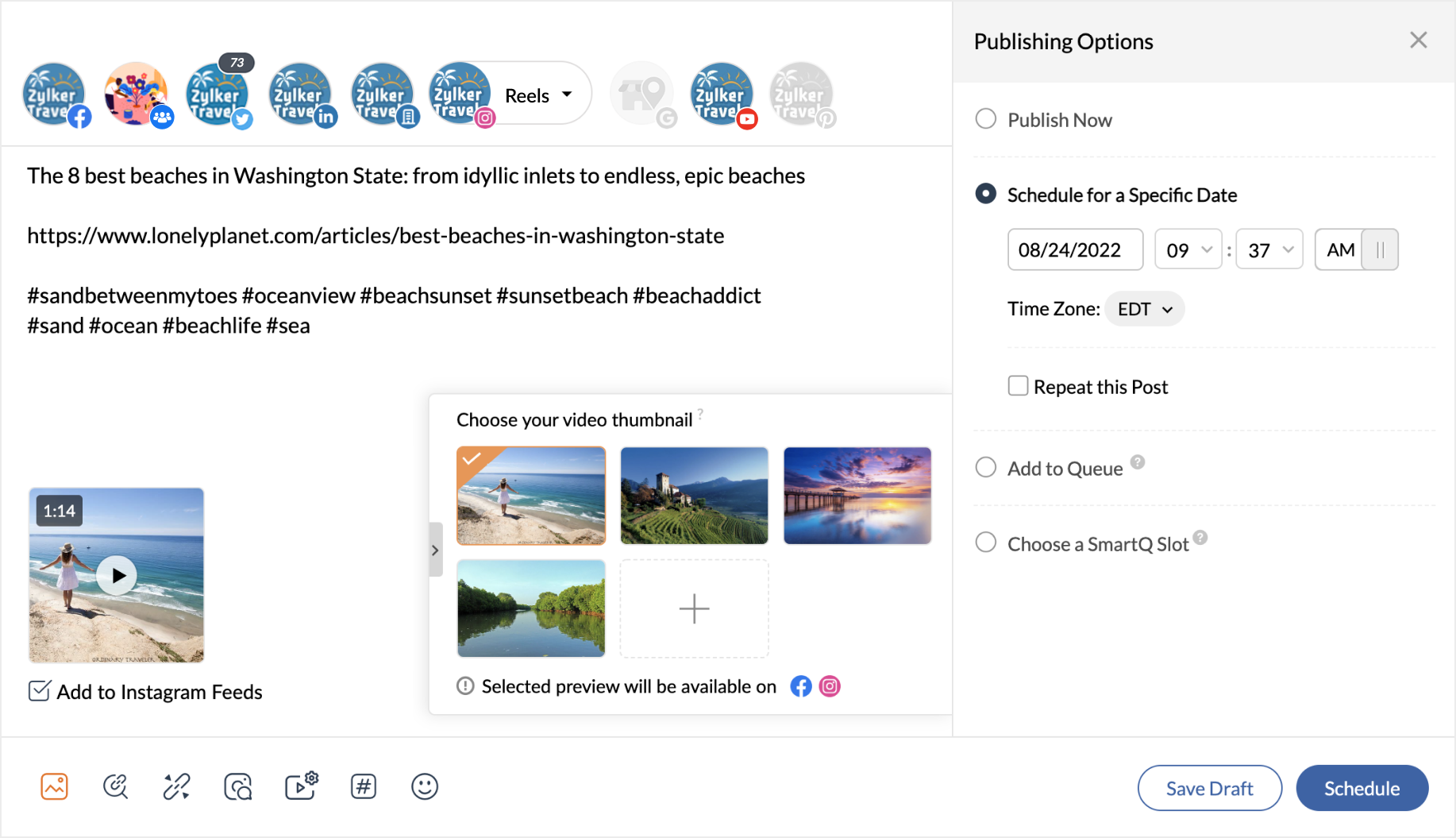Select the Zylker Travel Facebook page channel

tap(55, 95)
